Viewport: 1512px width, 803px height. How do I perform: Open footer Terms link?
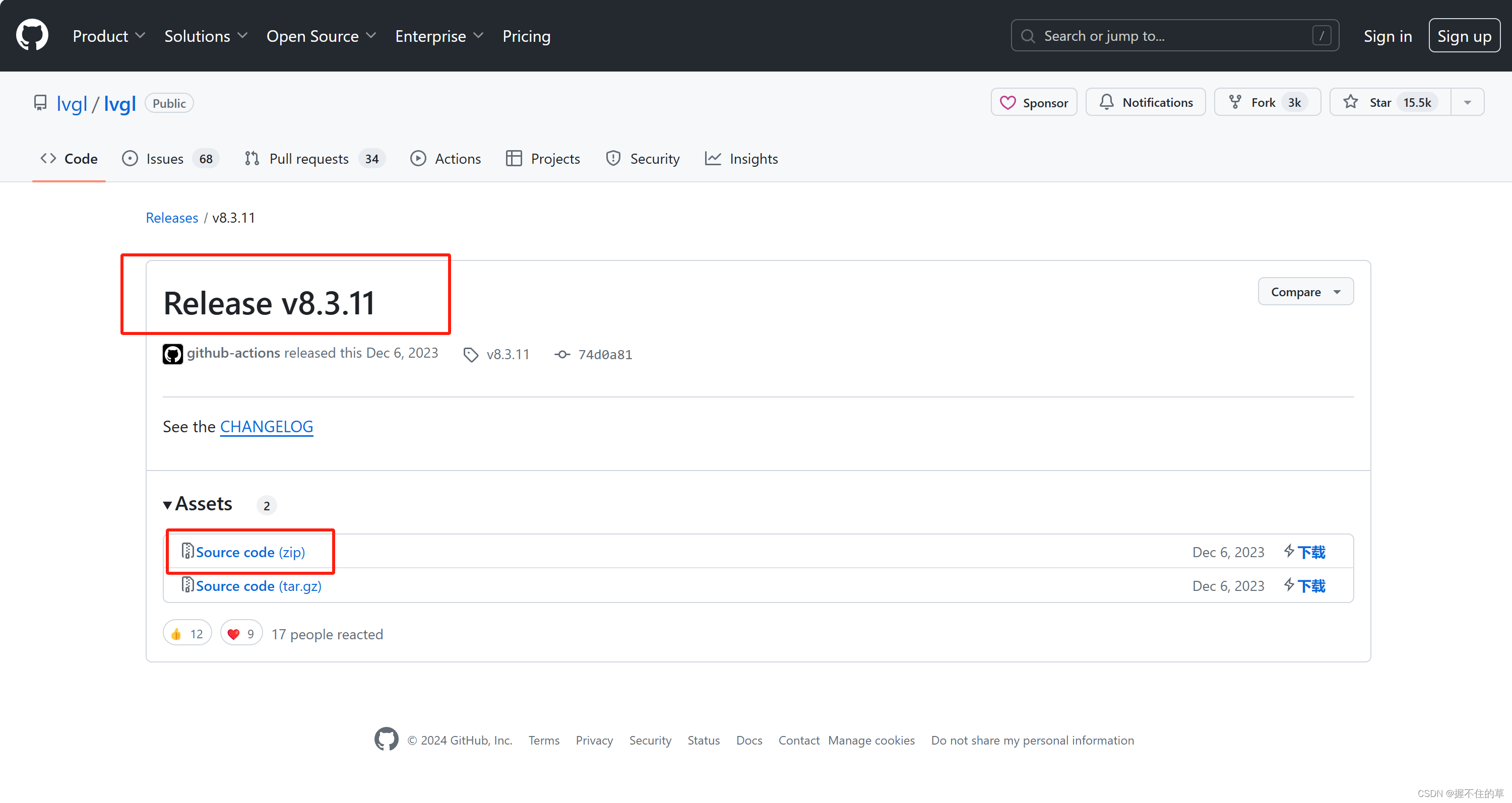tap(543, 740)
